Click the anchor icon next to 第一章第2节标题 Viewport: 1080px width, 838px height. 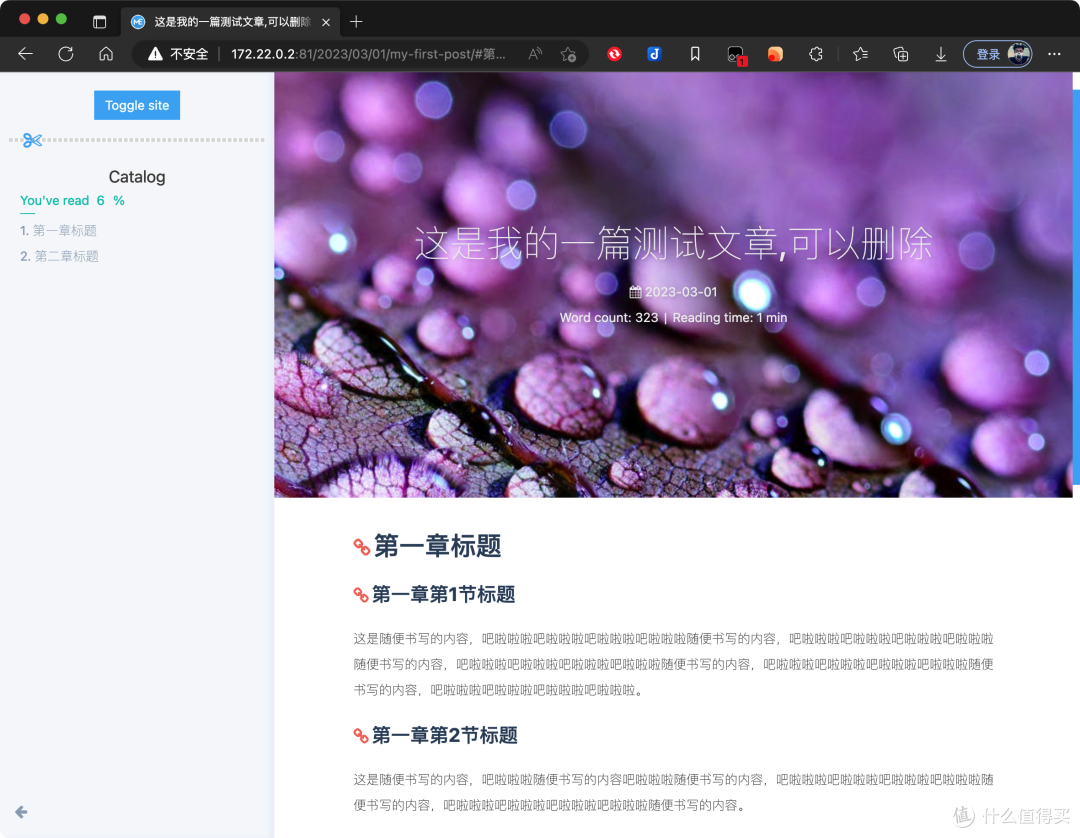361,735
